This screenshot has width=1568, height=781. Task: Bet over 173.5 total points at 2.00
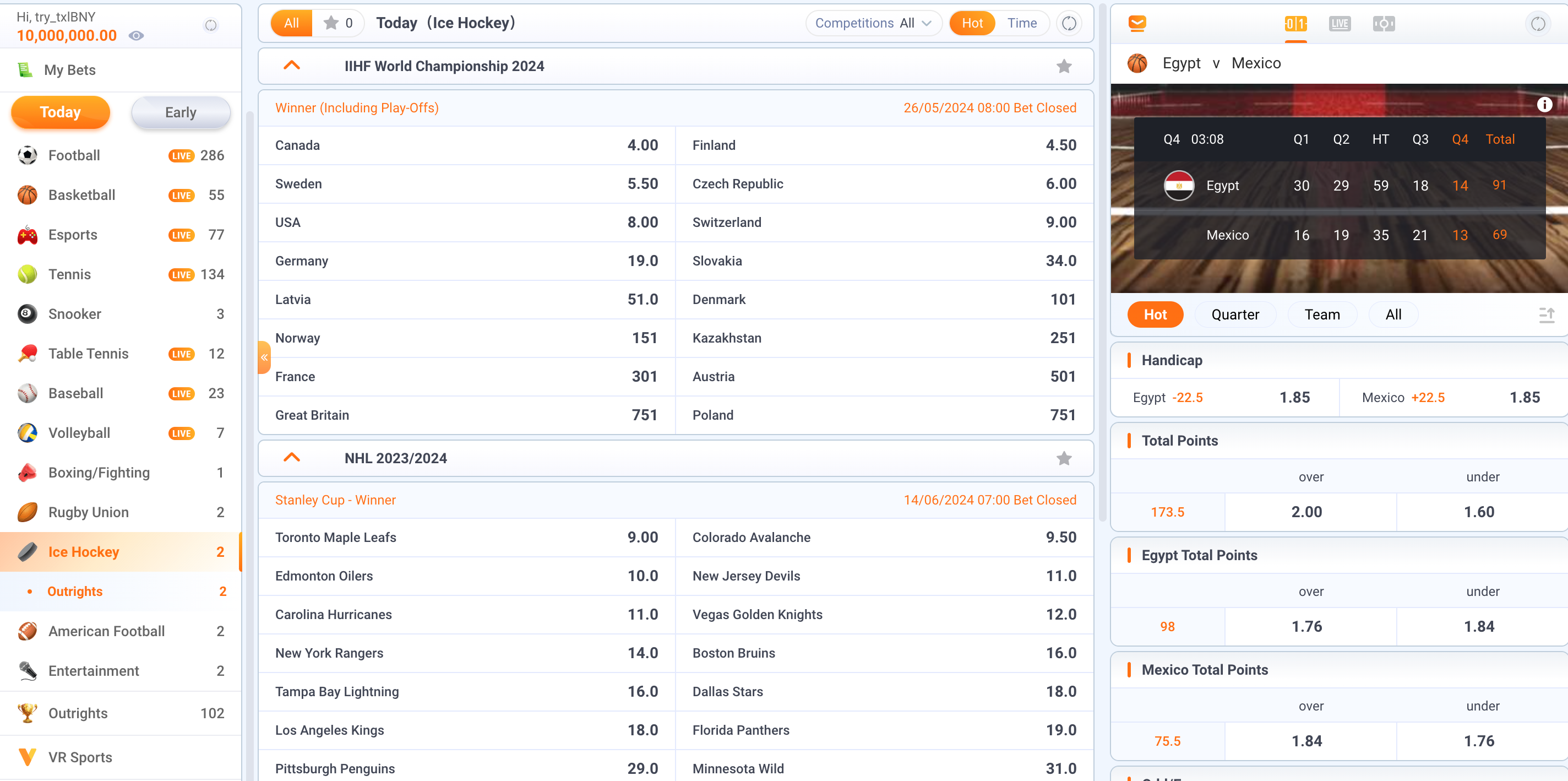click(1310, 511)
